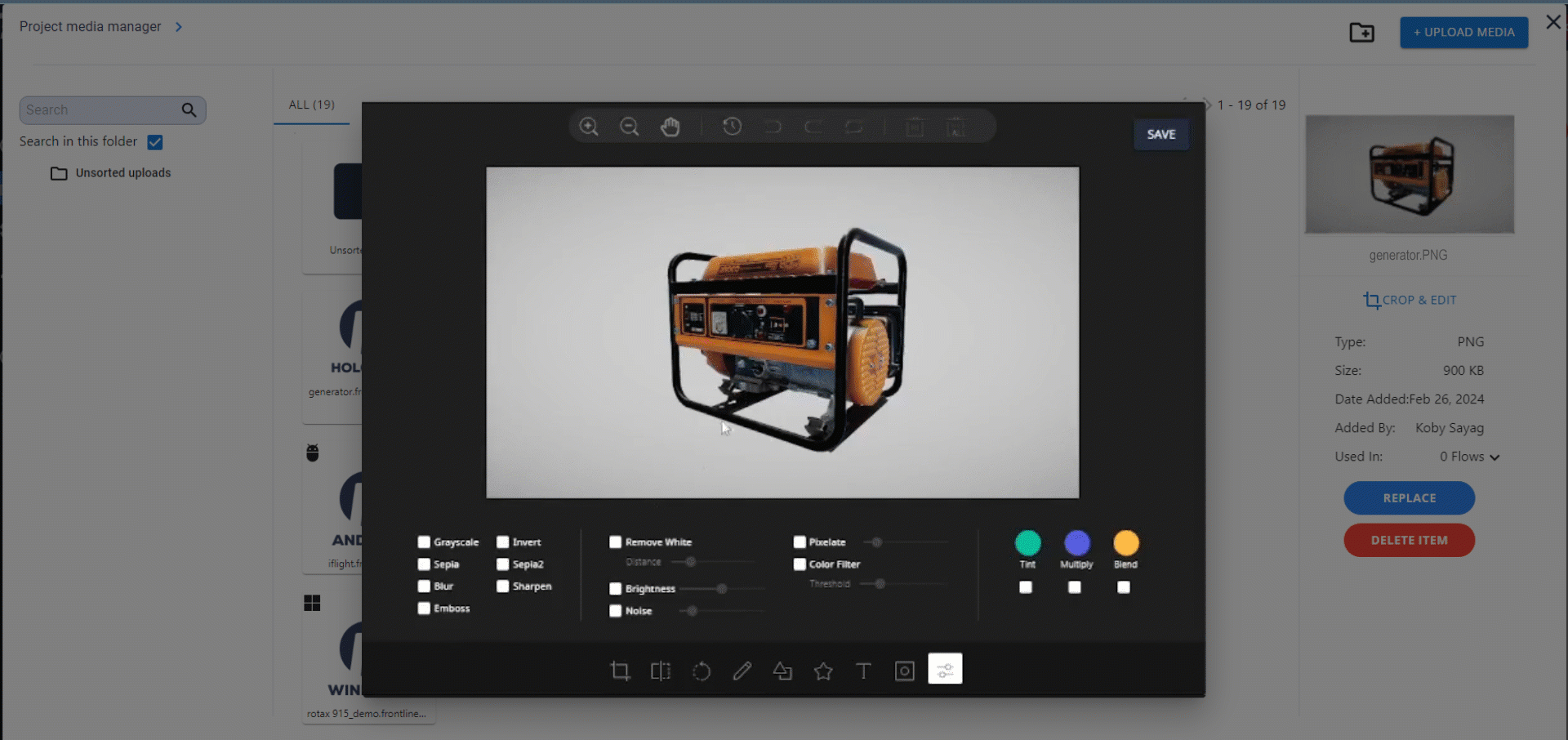
Task: Reset all image edits
Action: coord(854,127)
